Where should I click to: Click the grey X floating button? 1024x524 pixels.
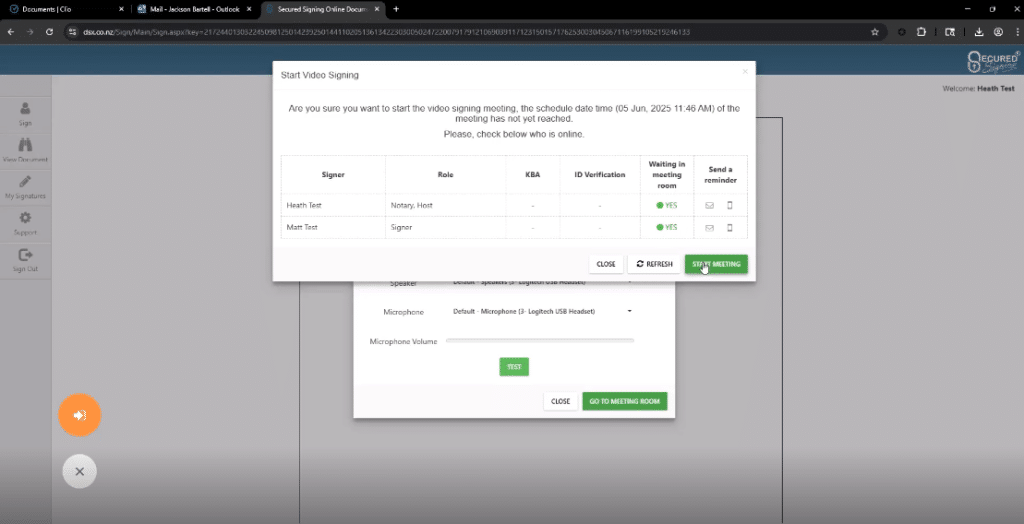80,471
